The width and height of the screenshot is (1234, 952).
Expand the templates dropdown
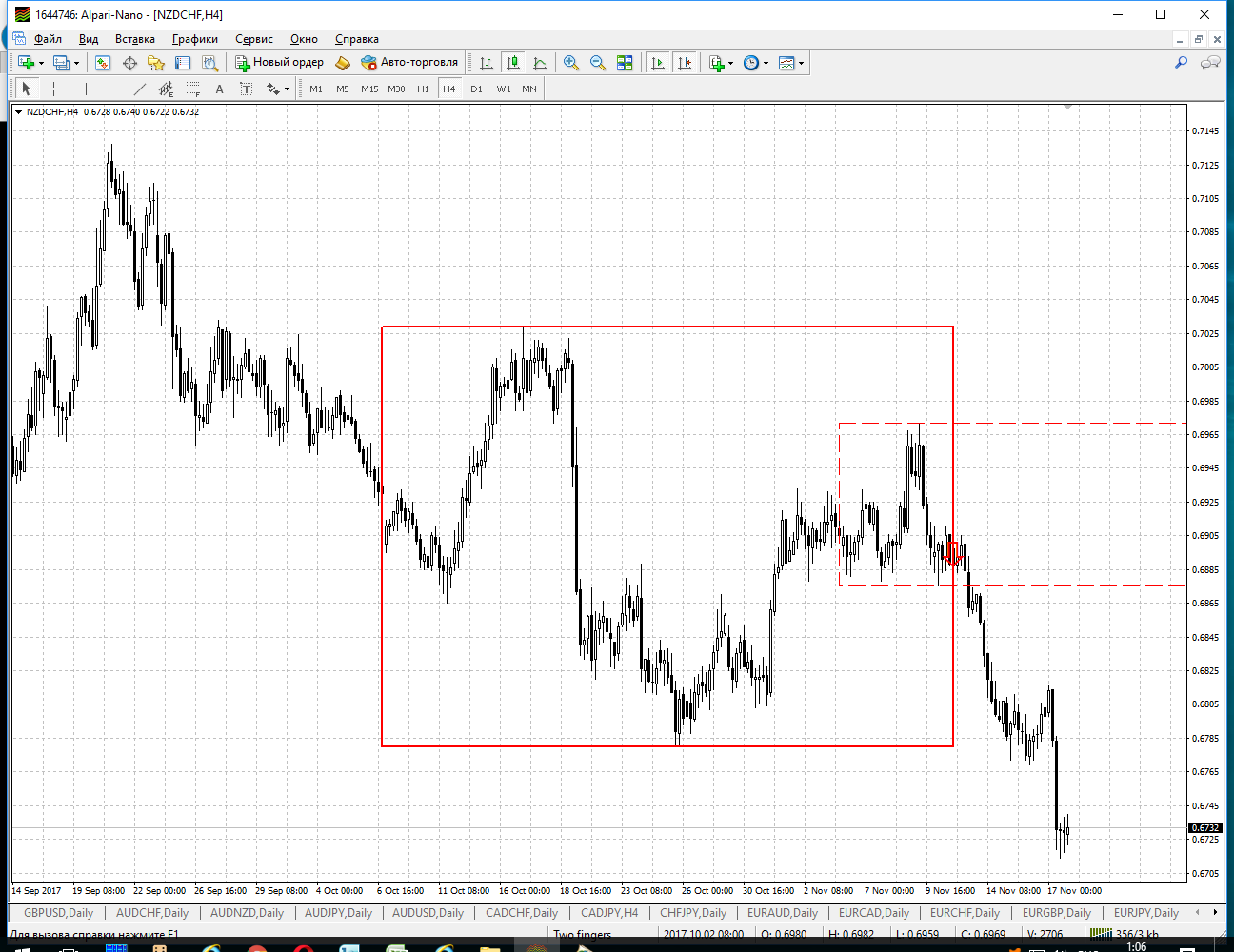pos(801,64)
